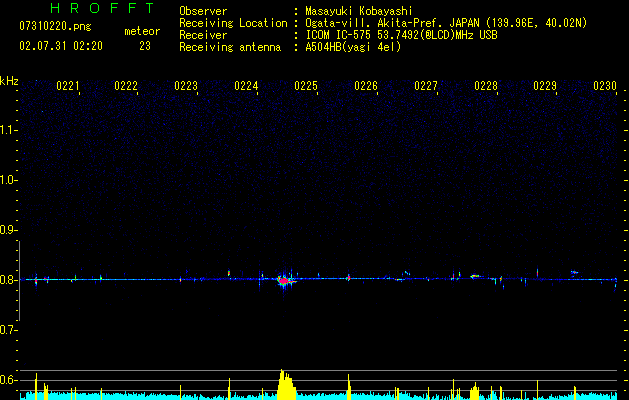The image size is (629, 400).
Task: Click the 0221 time marker
Action: pos(67,86)
